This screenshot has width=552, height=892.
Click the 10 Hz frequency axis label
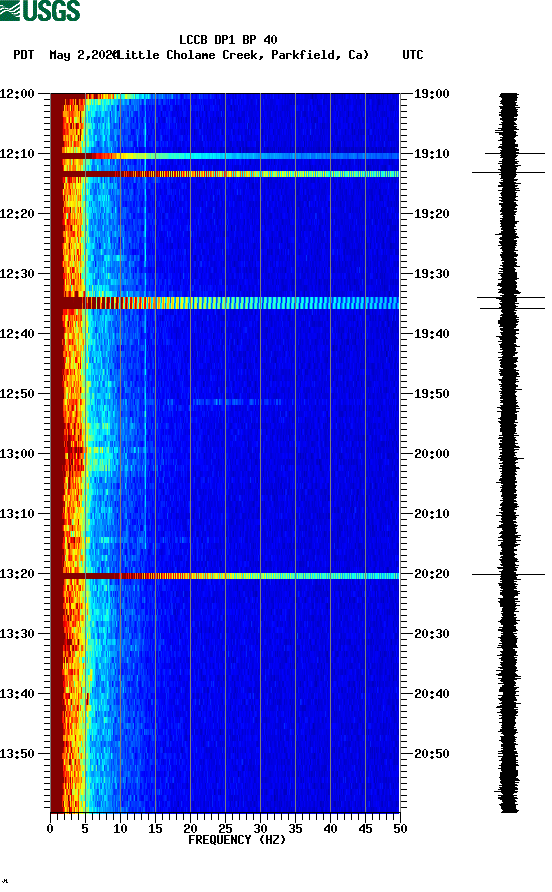pyautogui.click(x=120, y=829)
